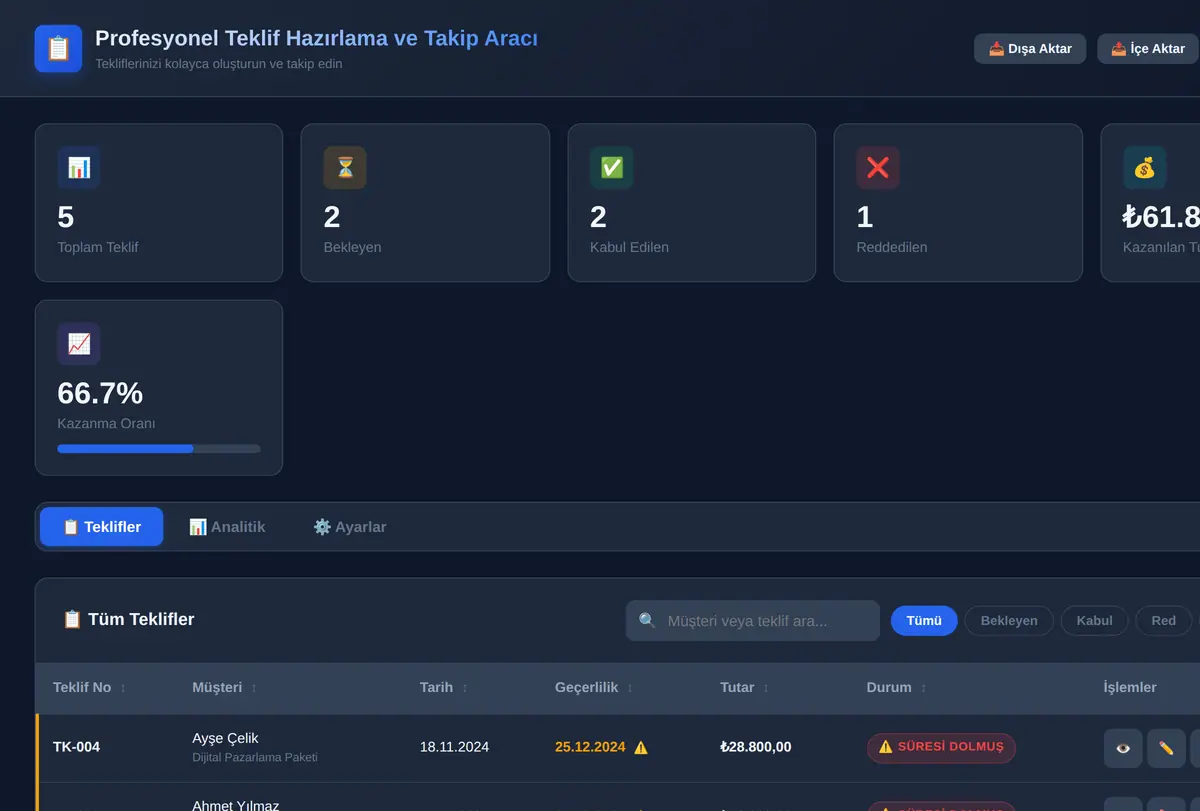Click the hourglass icon on Bekleyen card
Viewport: 1200px width, 811px height.
[x=345, y=168]
